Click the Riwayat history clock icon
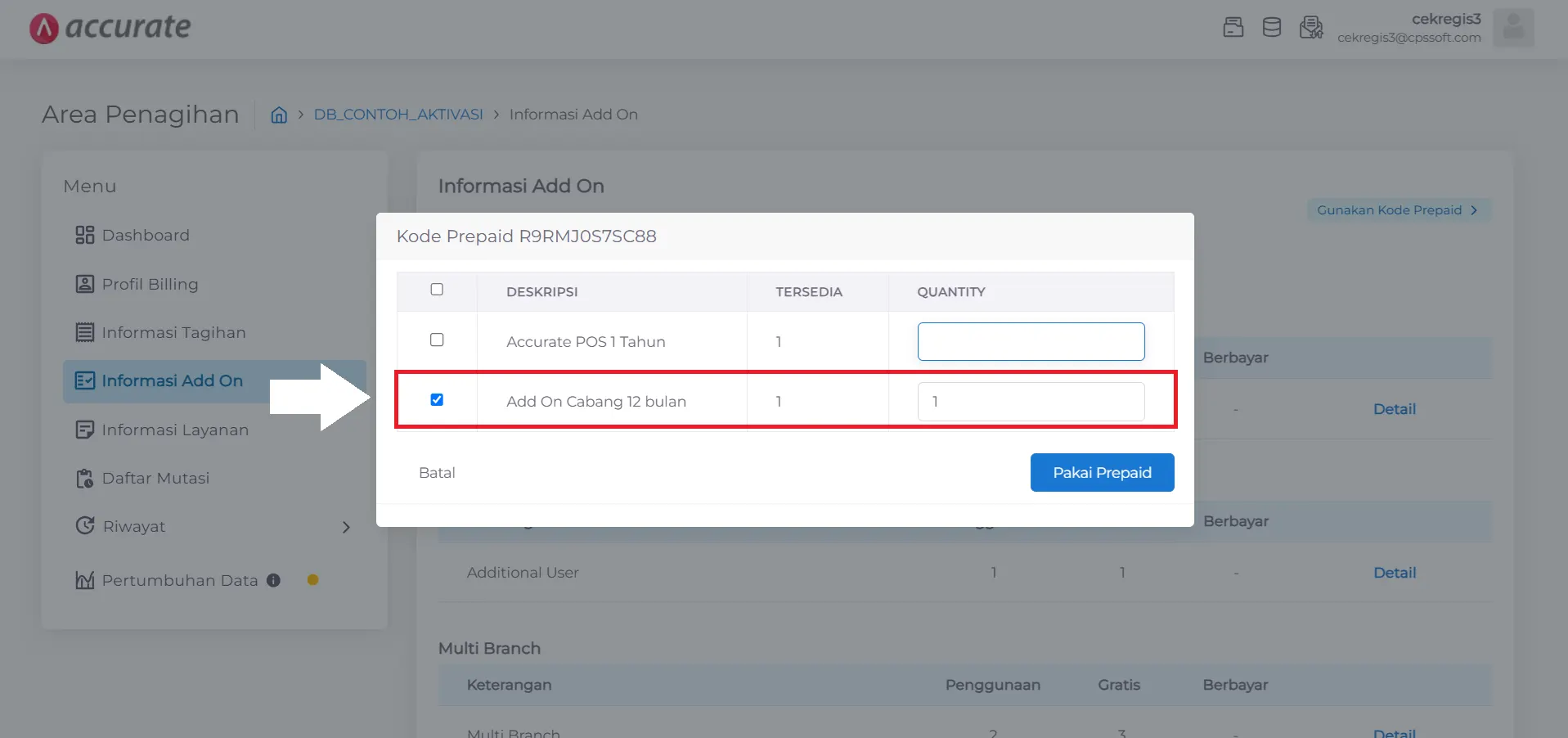 click(84, 525)
